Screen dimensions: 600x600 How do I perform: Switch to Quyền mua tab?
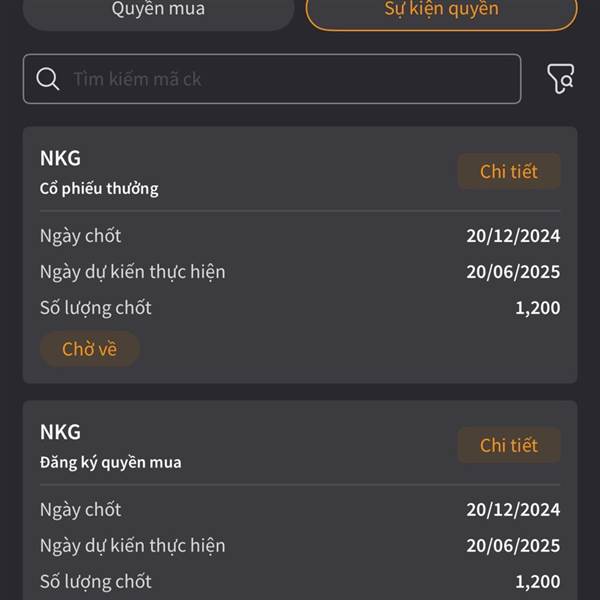click(x=158, y=9)
